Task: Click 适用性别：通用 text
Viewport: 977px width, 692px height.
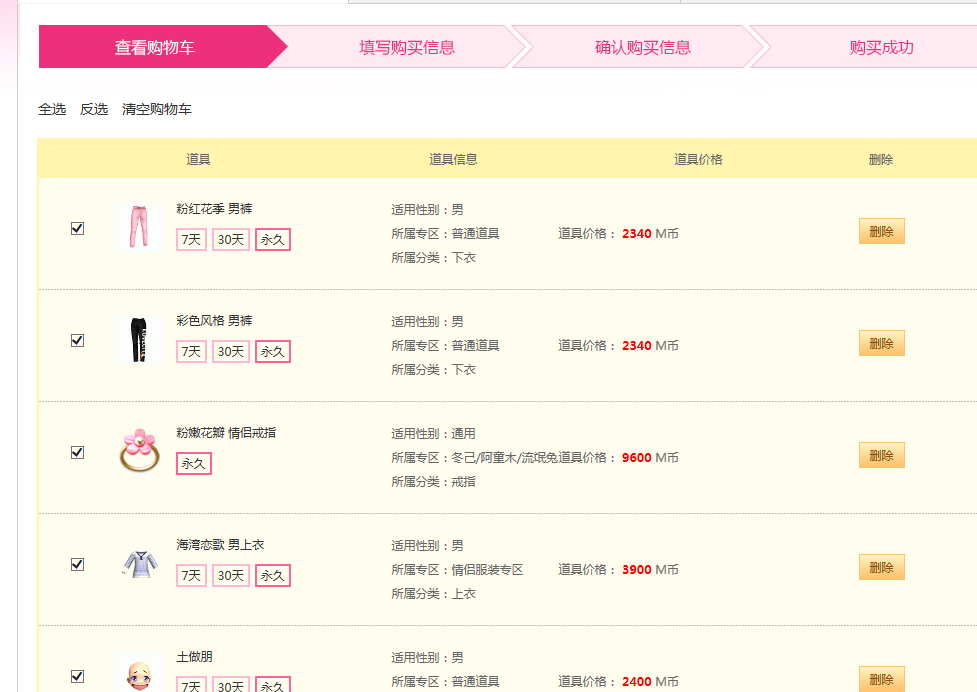Action: (434, 434)
